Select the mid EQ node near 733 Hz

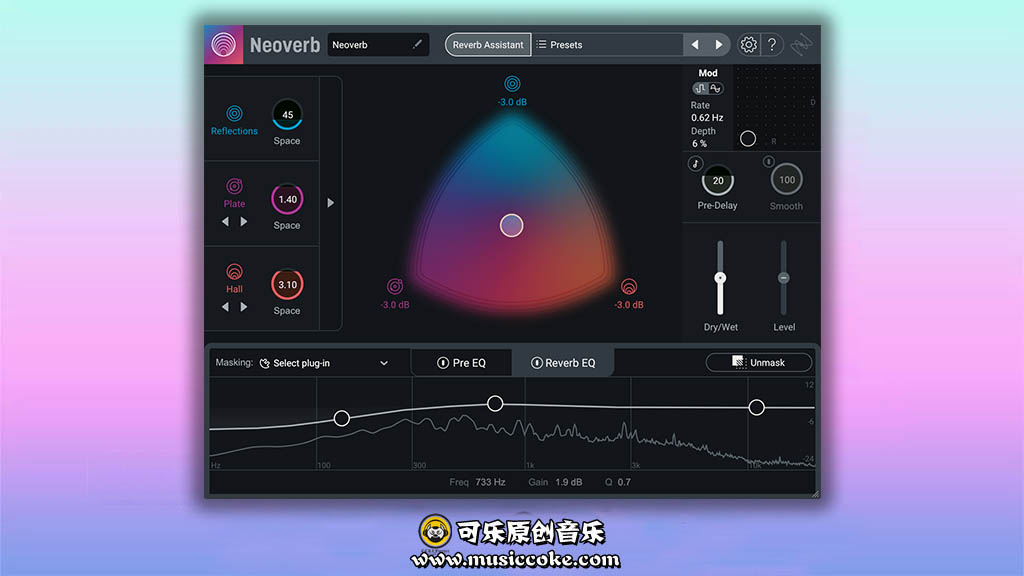[495, 404]
